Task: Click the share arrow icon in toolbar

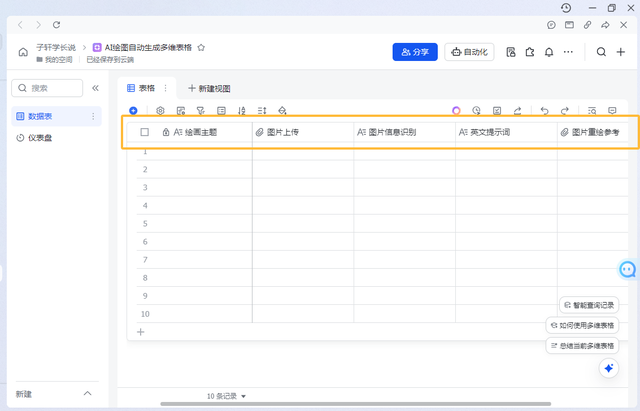Action: point(517,111)
